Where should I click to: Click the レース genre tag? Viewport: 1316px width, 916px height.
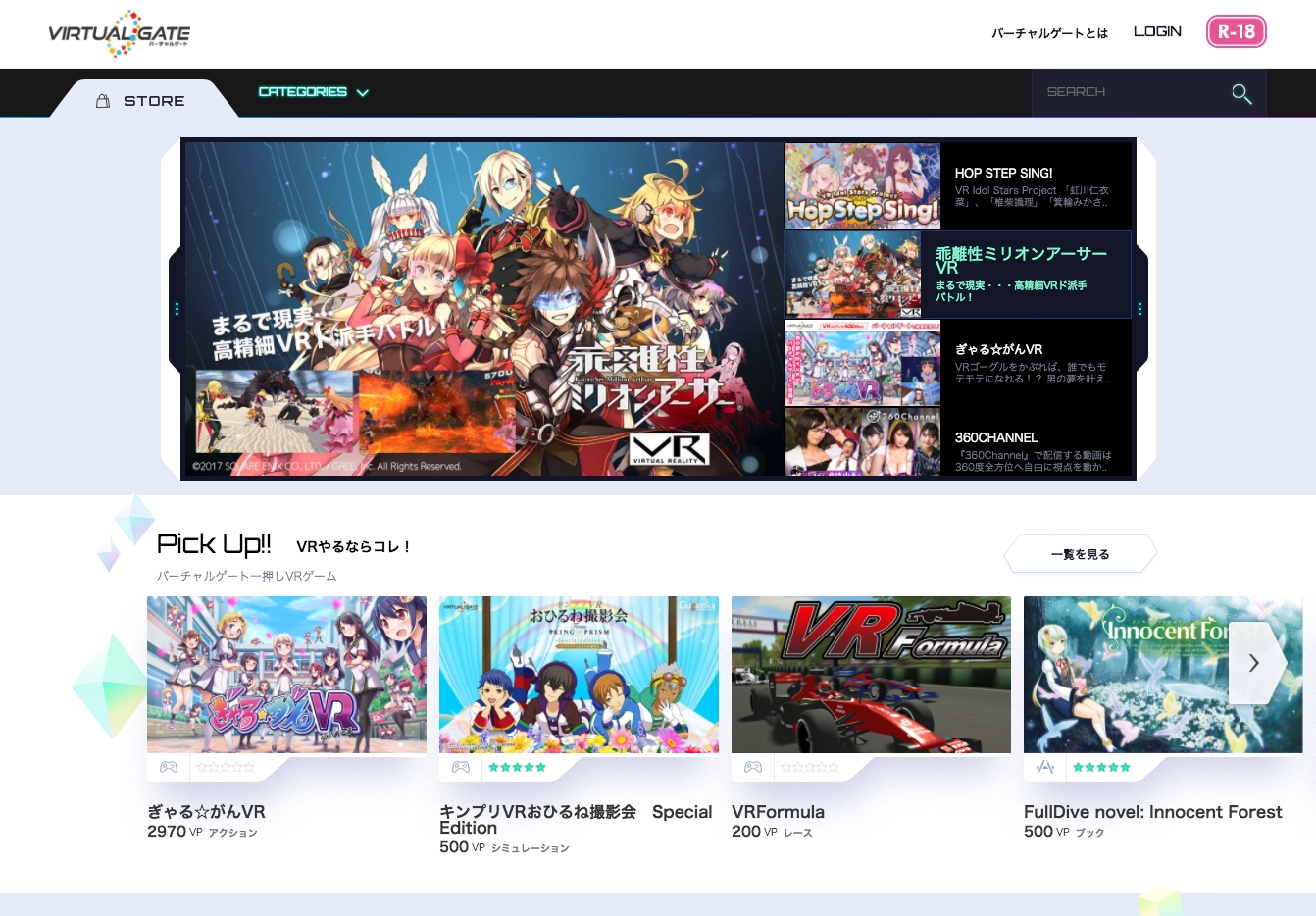(x=798, y=833)
